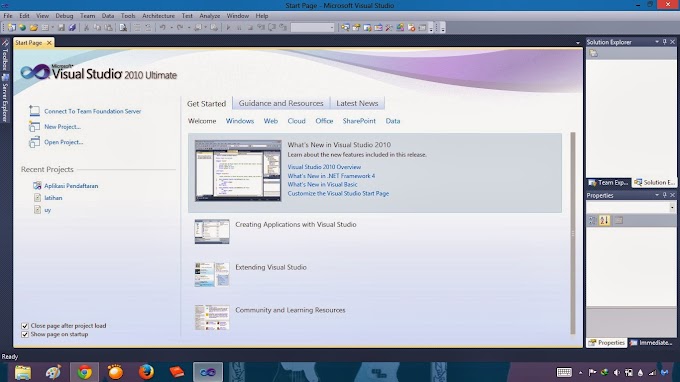The image size is (680, 382).
Task: Open recent project latihan
Action: click(53, 198)
